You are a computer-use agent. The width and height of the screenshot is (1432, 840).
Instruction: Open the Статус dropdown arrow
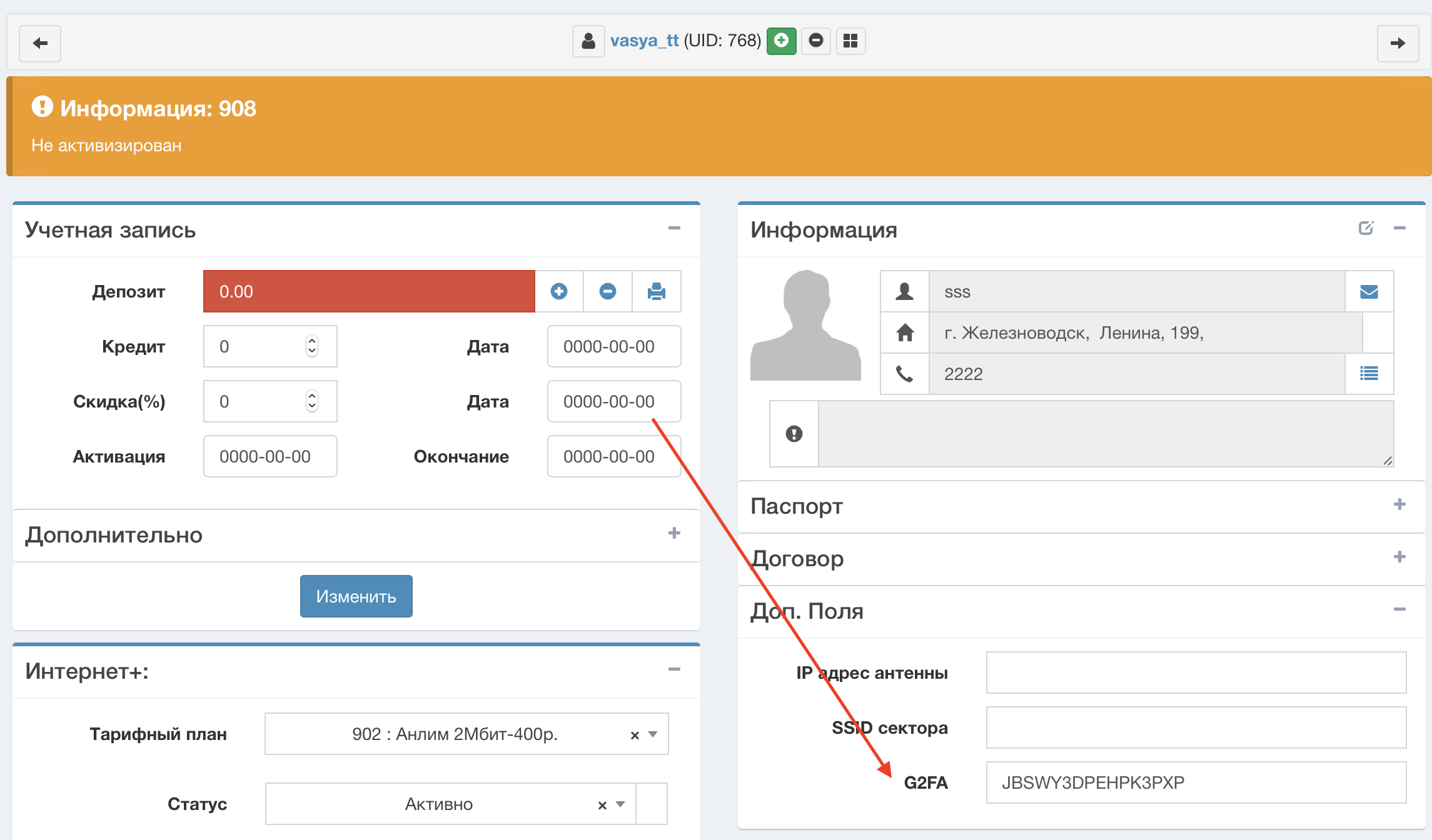coord(620,804)
